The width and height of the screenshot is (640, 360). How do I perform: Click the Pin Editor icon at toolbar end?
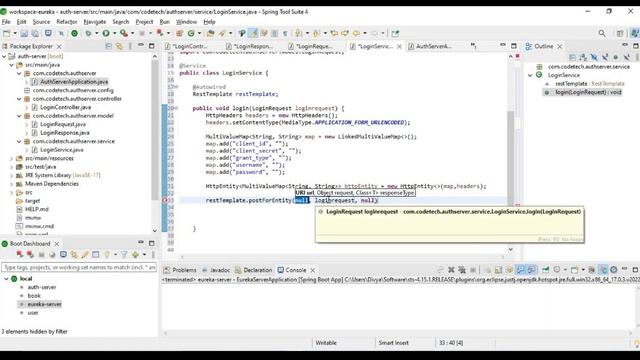pos(395,33)
